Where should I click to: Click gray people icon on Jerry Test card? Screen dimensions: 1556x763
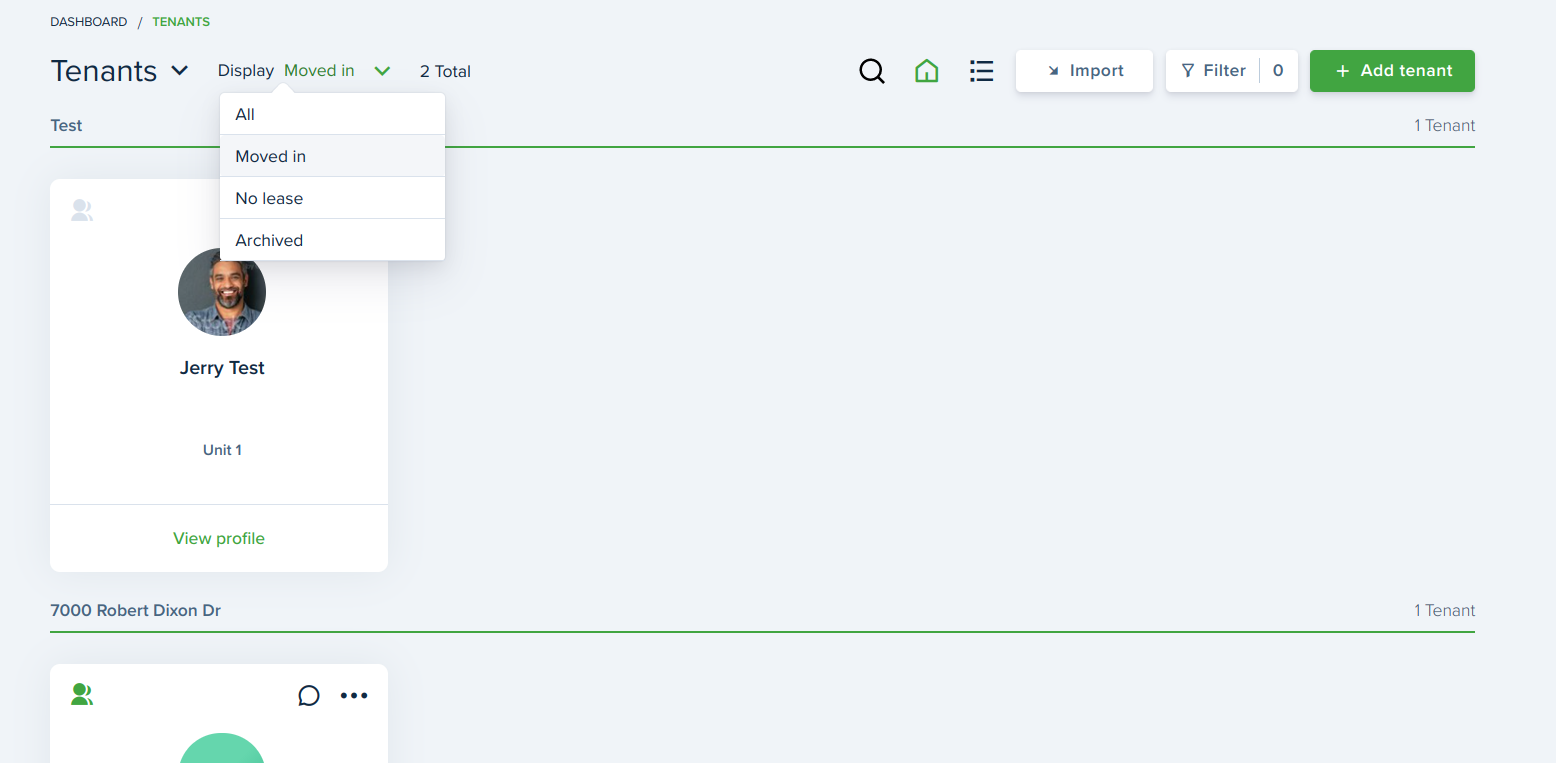[x=82, y=210]
